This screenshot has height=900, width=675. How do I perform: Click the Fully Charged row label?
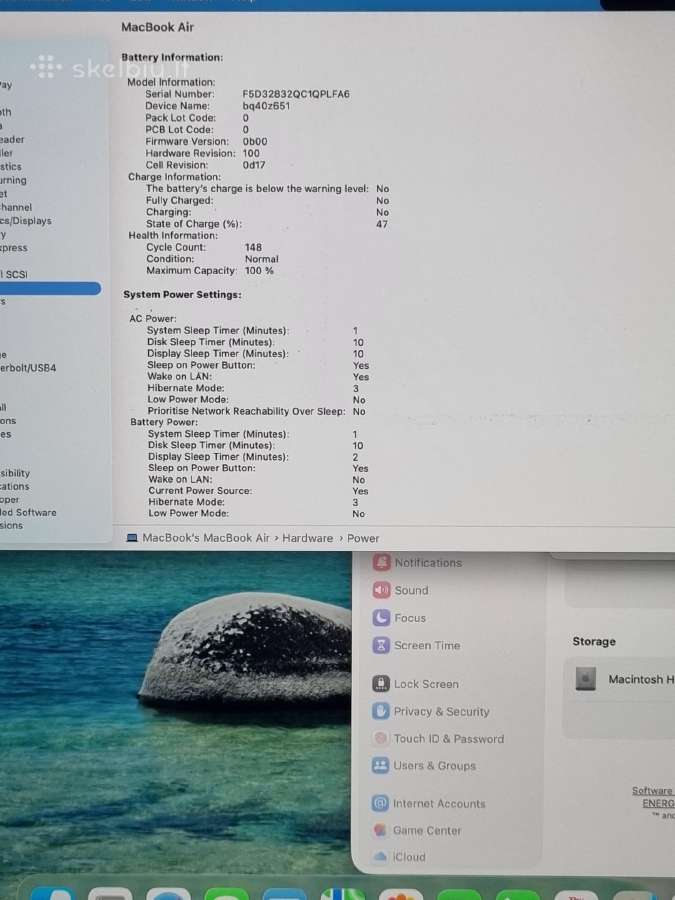point(180,200)
